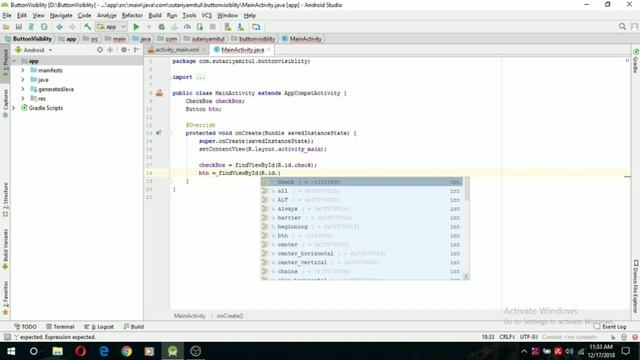Open the Event Log
Image resolution: width=640 pixels, height=360 pixels.
[x=610, y=327]
